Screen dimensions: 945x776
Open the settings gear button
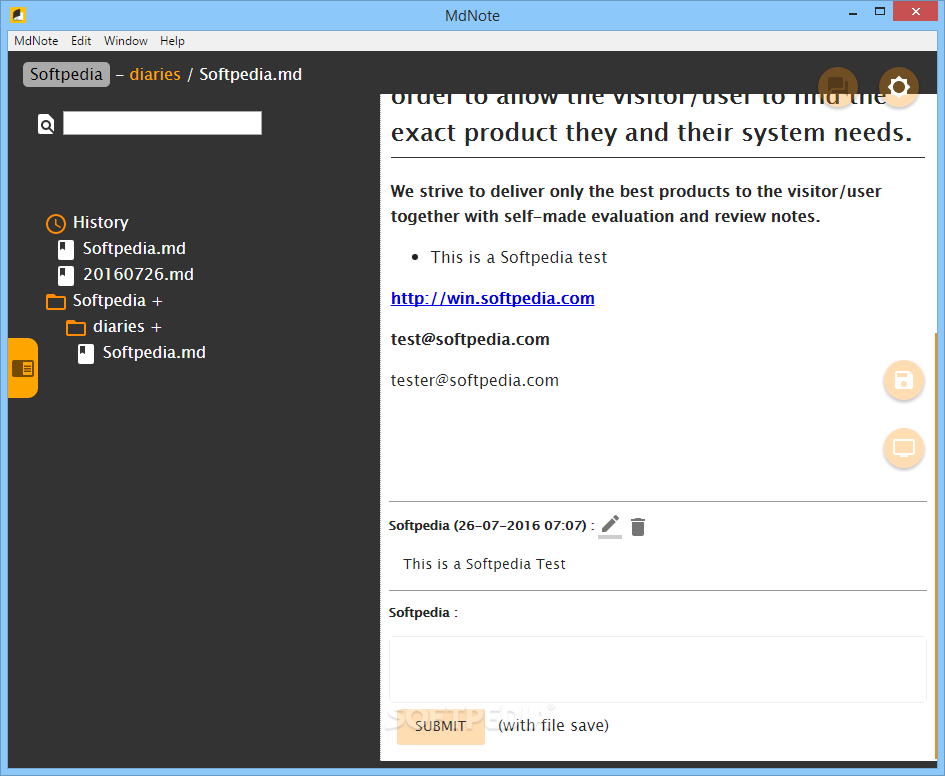coord(899,87)
